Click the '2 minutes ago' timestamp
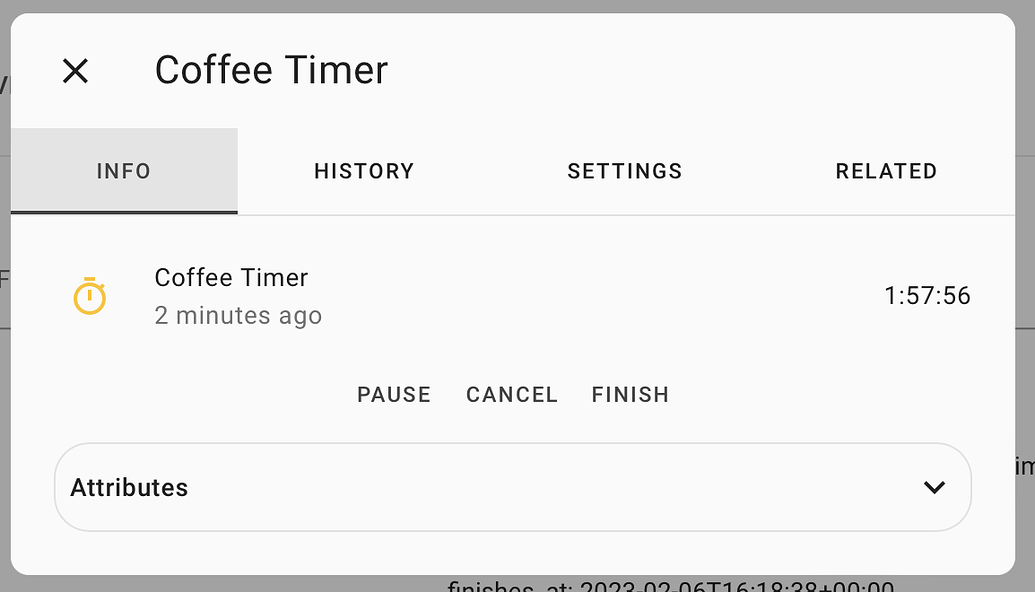Viewport: 1035px width, 592px height. [x=238, y=315]
